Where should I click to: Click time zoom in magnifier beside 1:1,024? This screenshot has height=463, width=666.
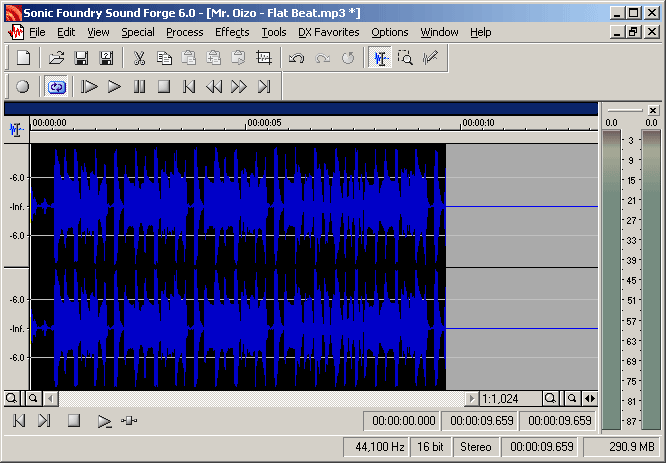(x=550, y=398)
